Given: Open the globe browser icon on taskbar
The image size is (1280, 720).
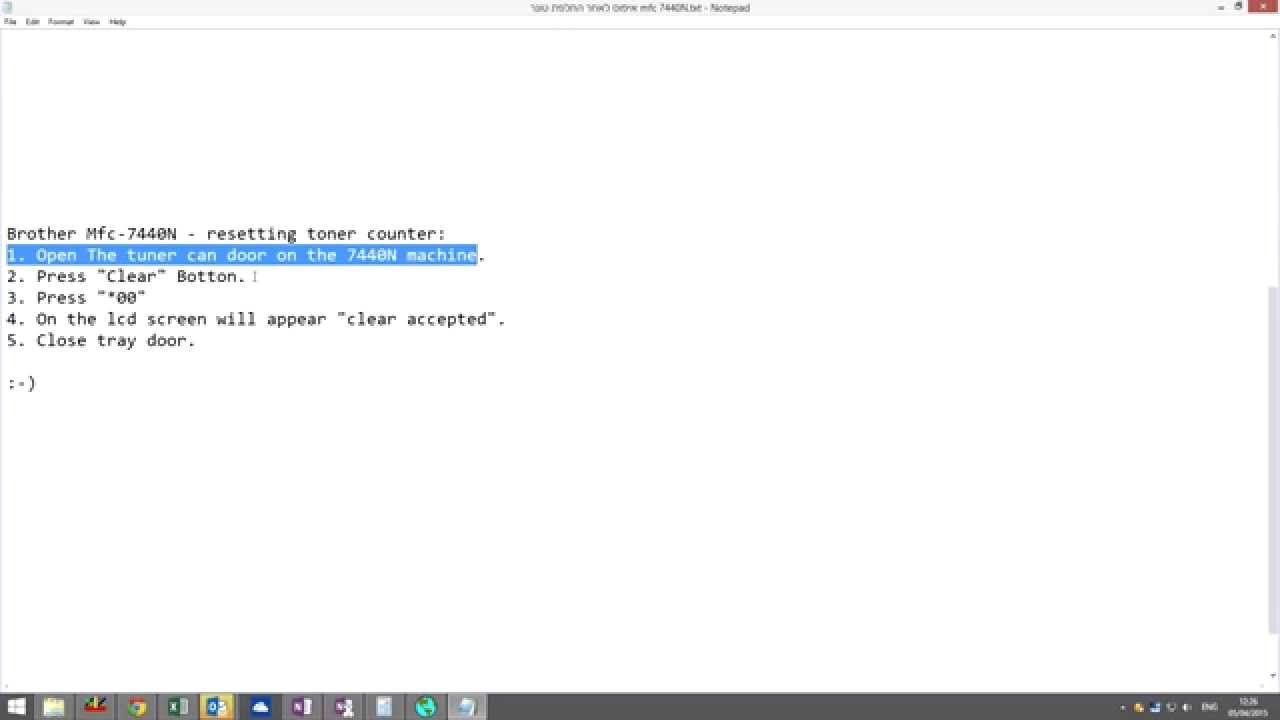Looking at the screenshot, I should point(425,707).
